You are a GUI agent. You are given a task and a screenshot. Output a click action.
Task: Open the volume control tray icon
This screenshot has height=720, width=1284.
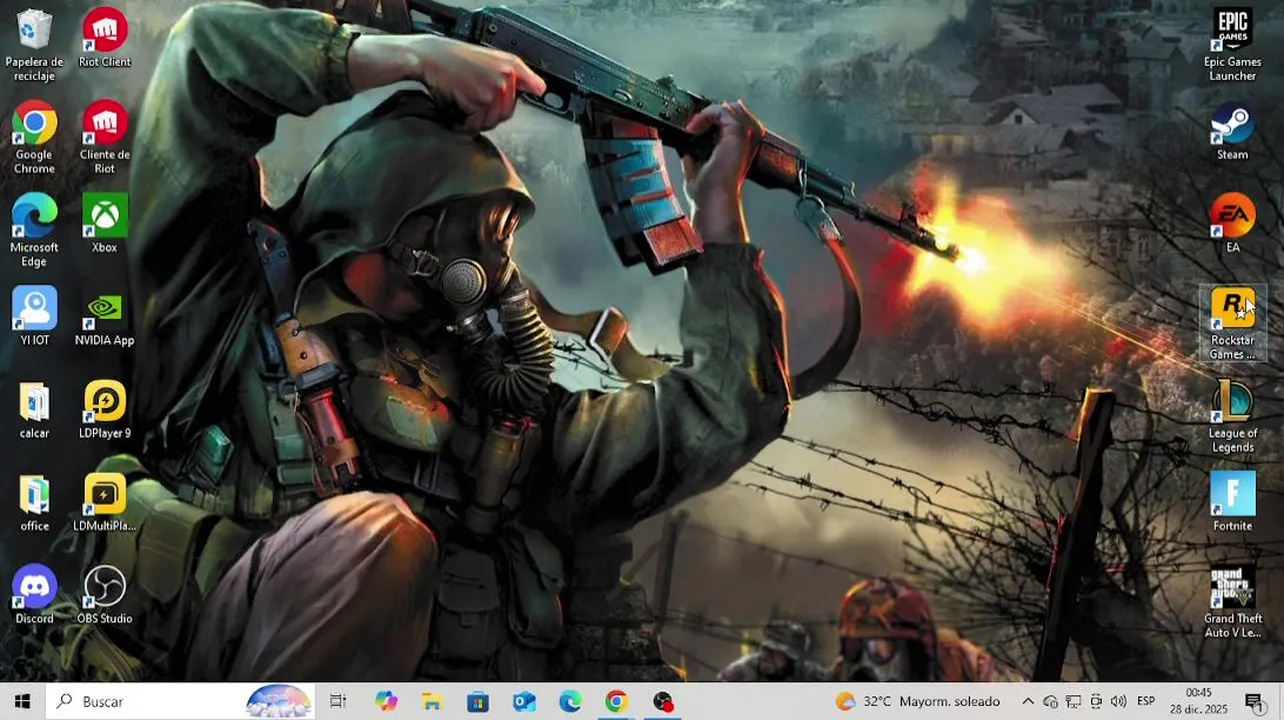point(1118,701)
